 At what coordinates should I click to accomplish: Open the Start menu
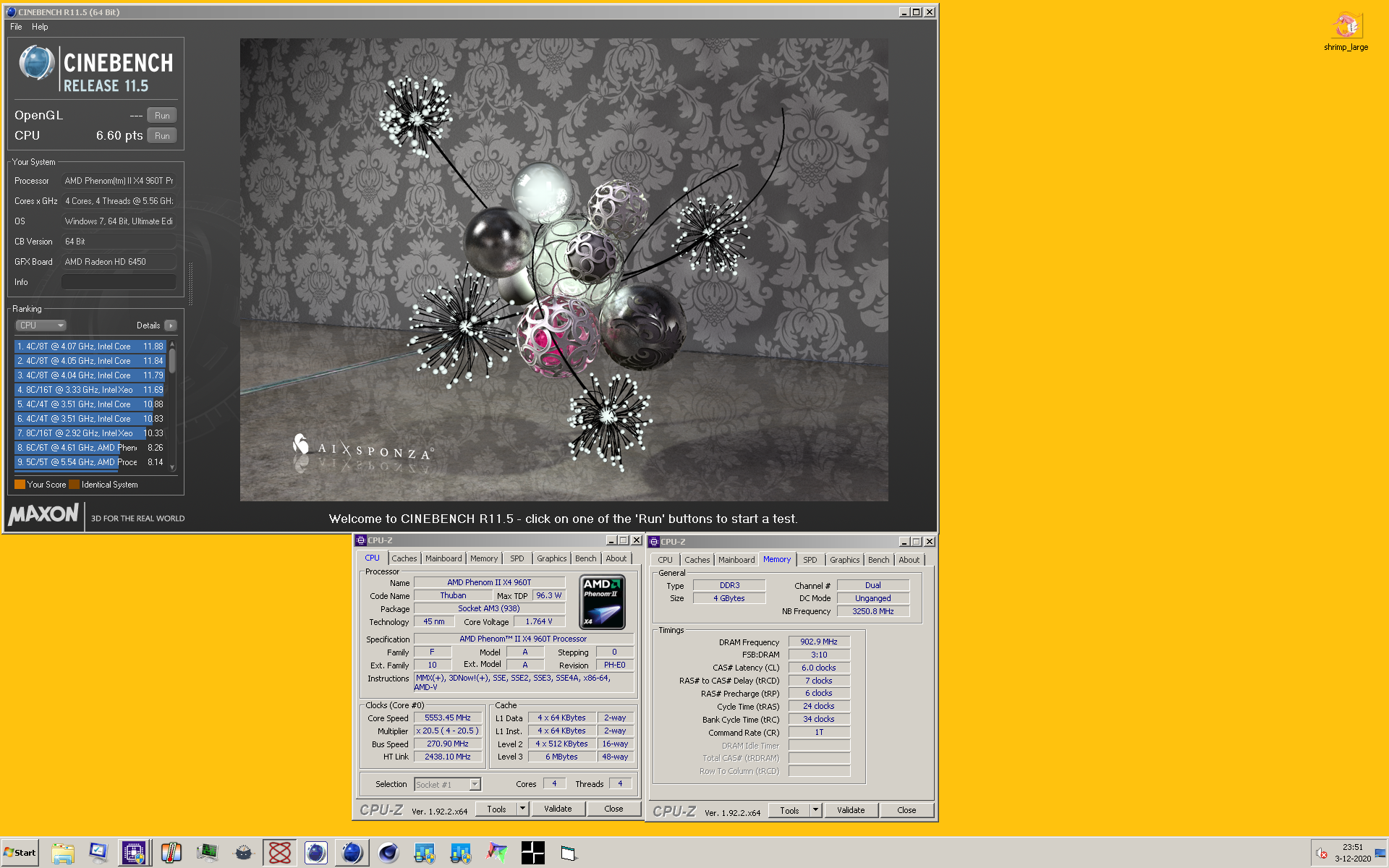(x=20, y=853)
